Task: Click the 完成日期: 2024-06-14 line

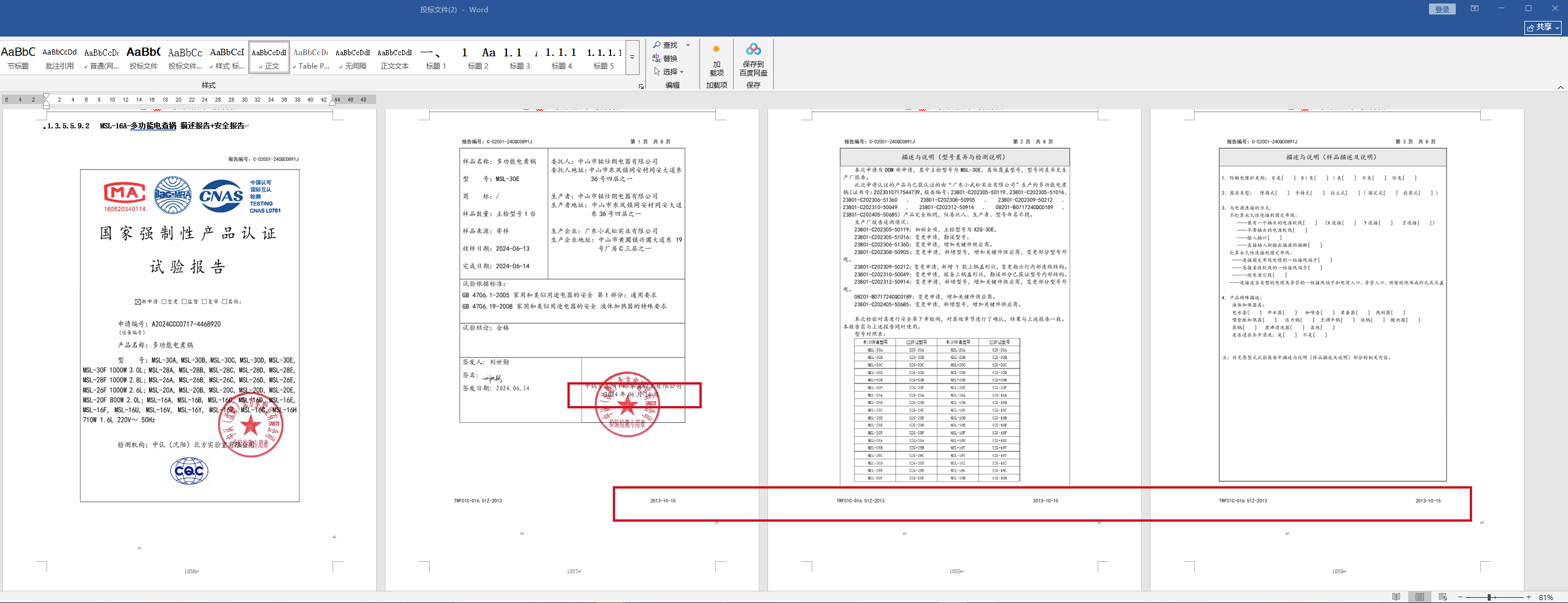Action: click(x=496, y=267)
